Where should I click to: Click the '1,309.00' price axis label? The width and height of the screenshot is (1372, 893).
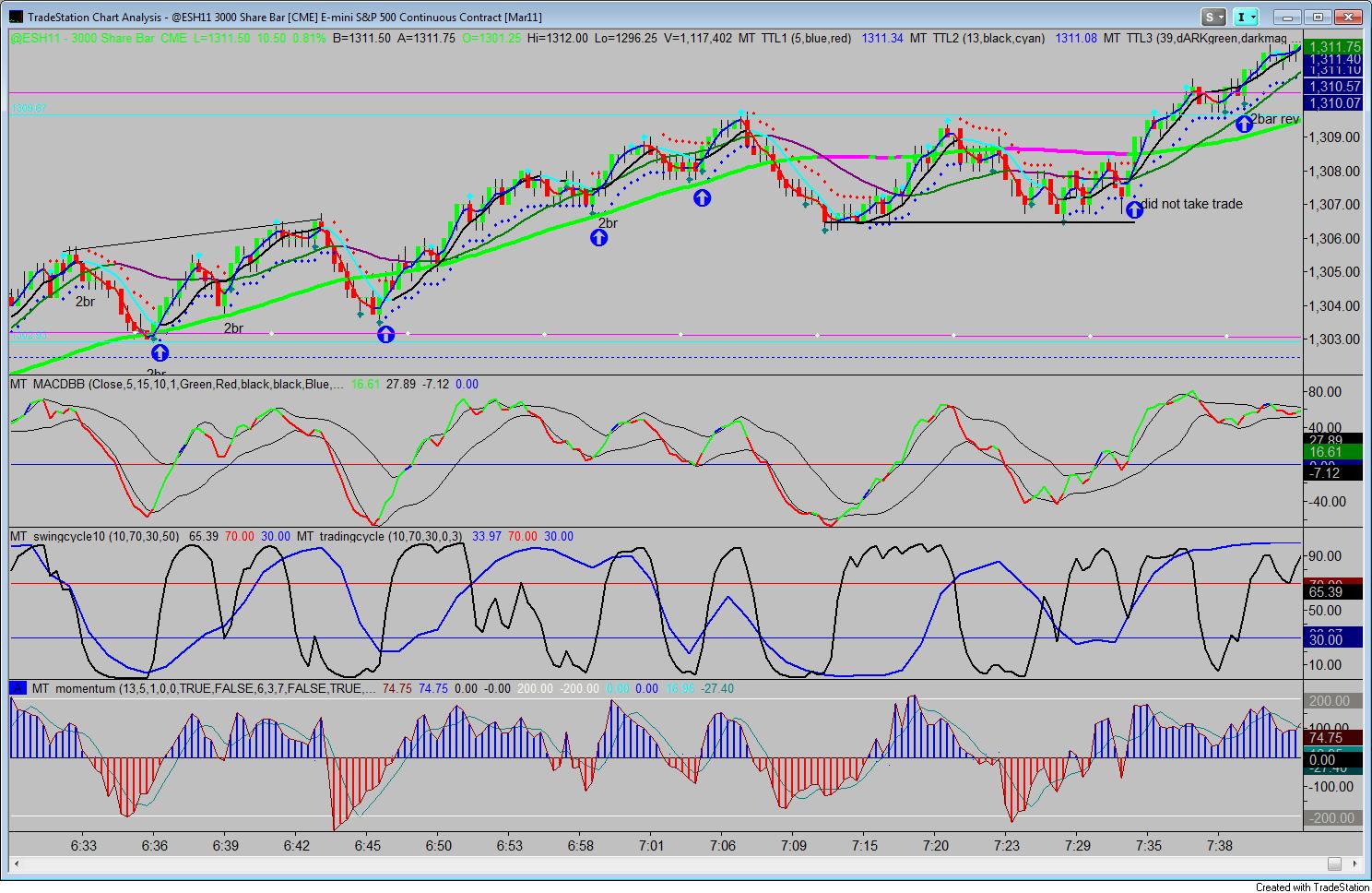point(1334,137)
